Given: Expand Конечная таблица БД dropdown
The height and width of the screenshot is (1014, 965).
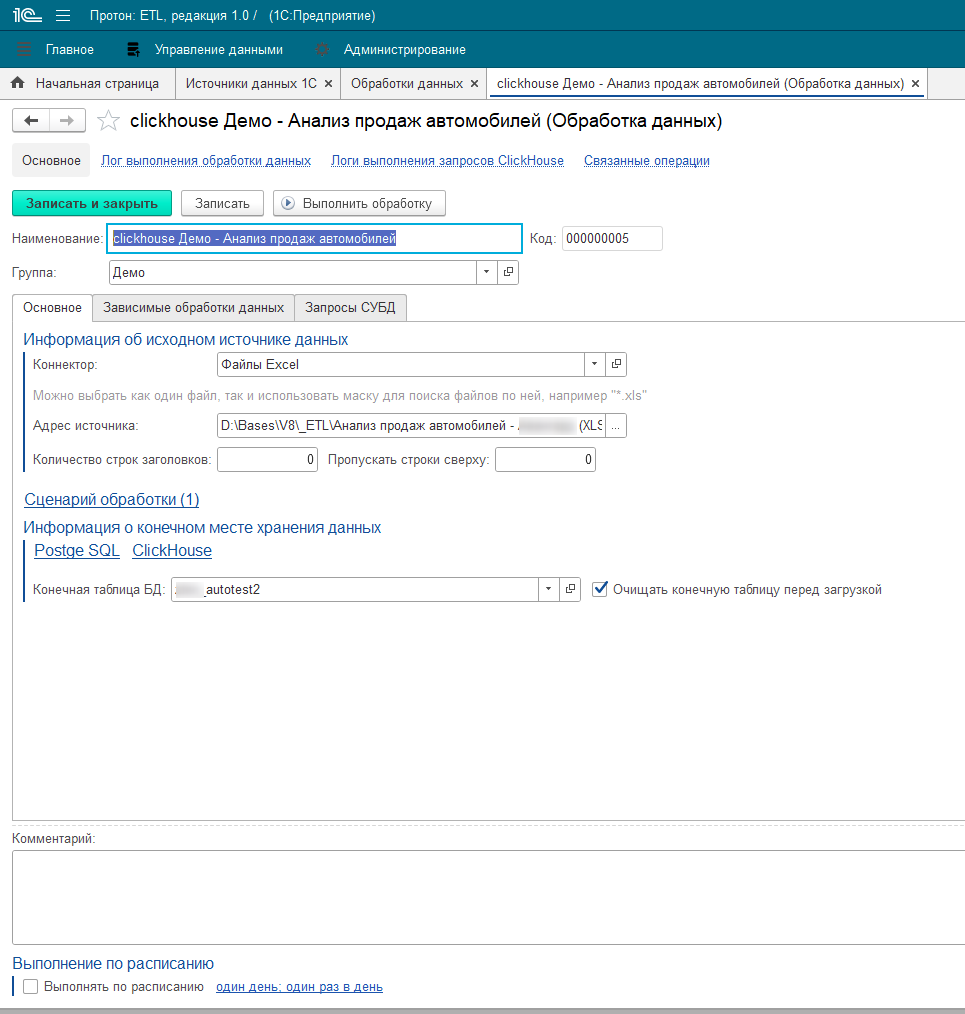Looking at the screenshot, I should click(548, 589).
